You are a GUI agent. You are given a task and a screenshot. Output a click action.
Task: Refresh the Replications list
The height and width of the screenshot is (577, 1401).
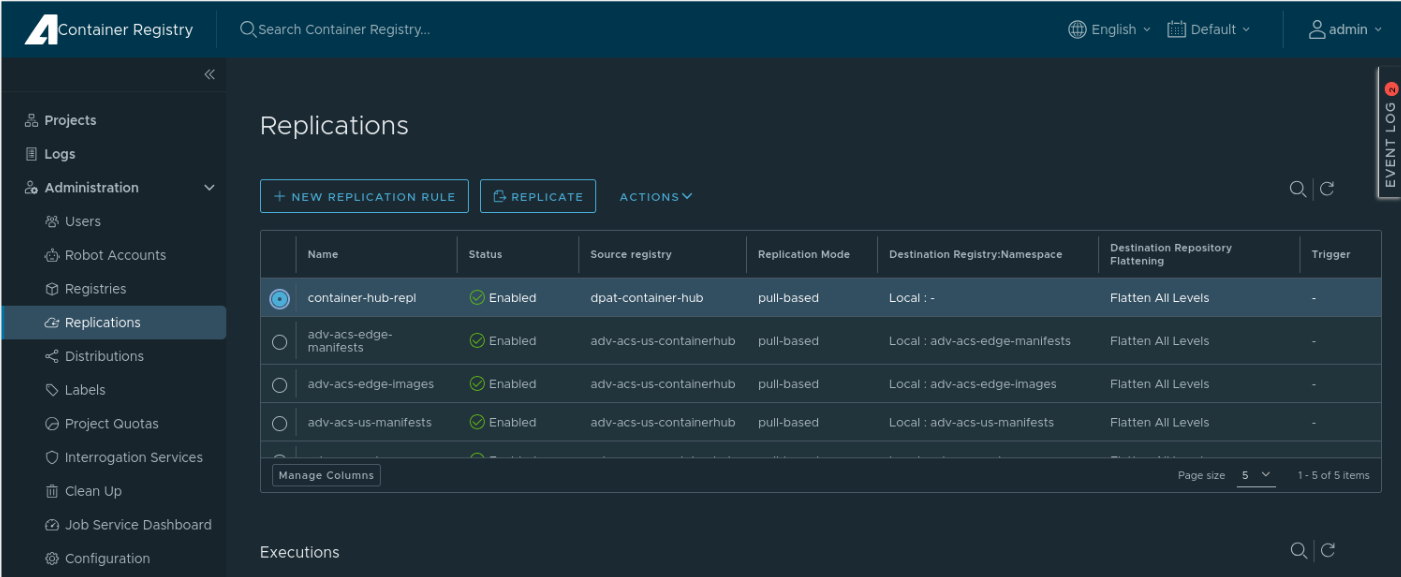pyautogui.click(x=1327, y=189)
